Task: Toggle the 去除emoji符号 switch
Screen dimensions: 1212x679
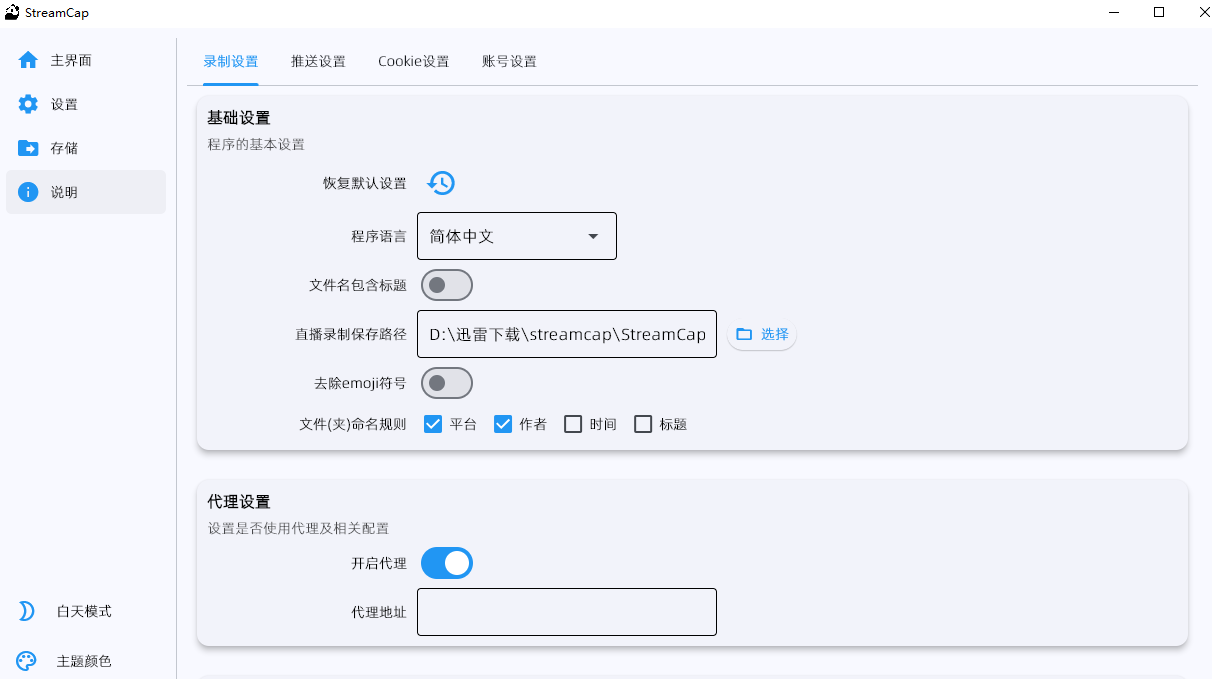Action: (x=446, y=383)
